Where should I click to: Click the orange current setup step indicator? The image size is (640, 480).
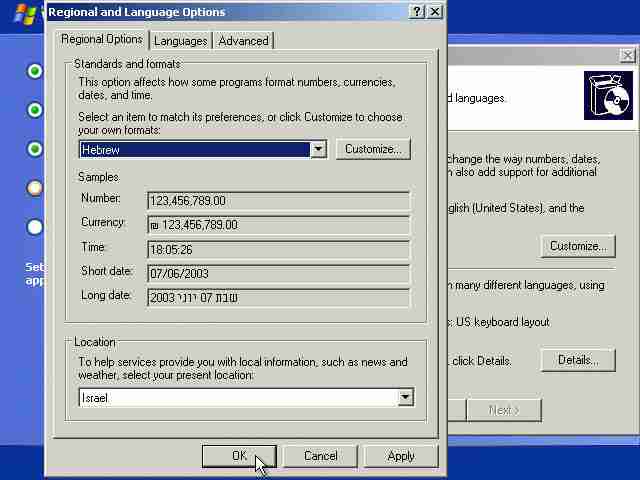35,188
